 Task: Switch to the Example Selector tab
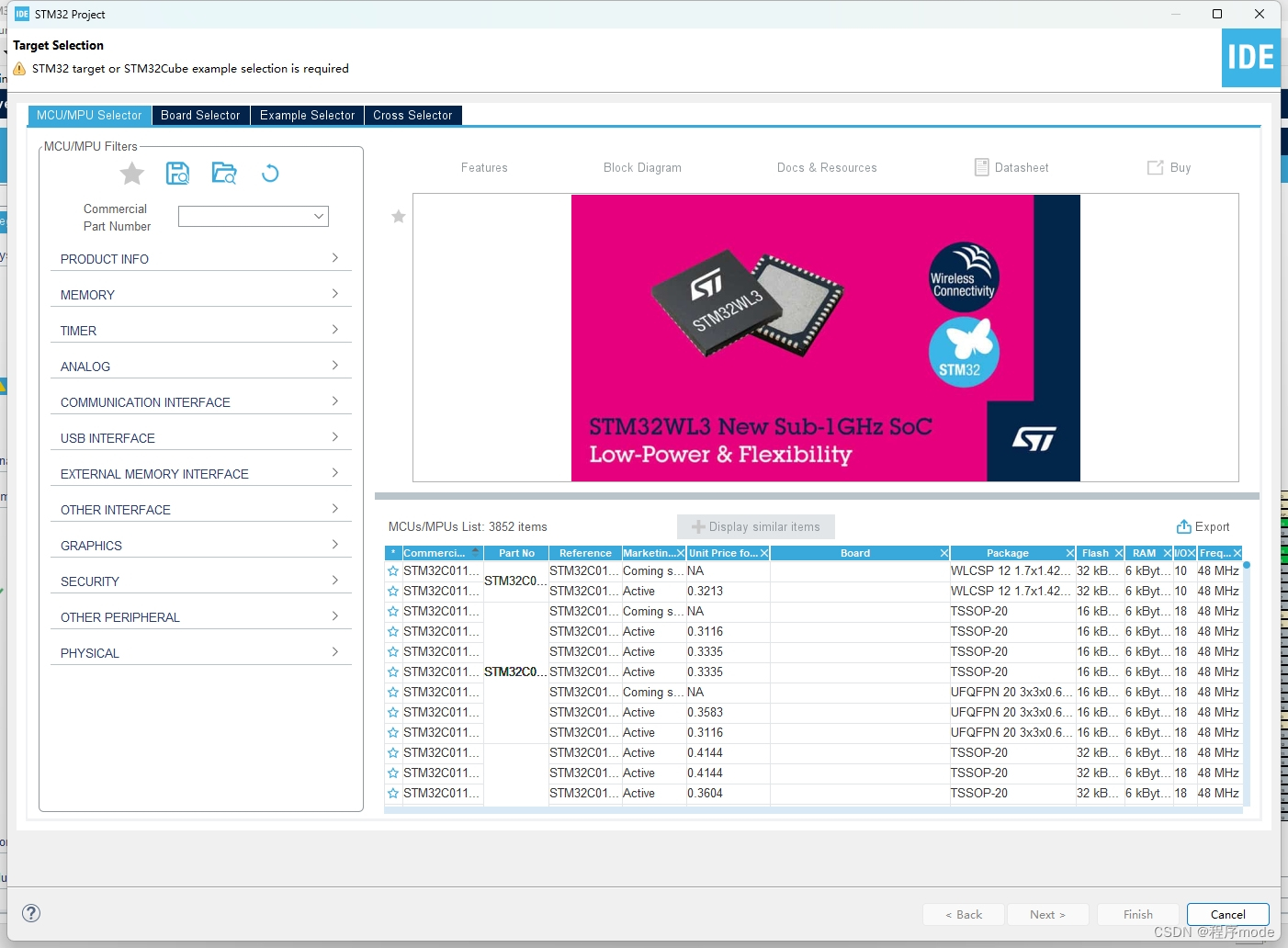(x=307, y=115)
